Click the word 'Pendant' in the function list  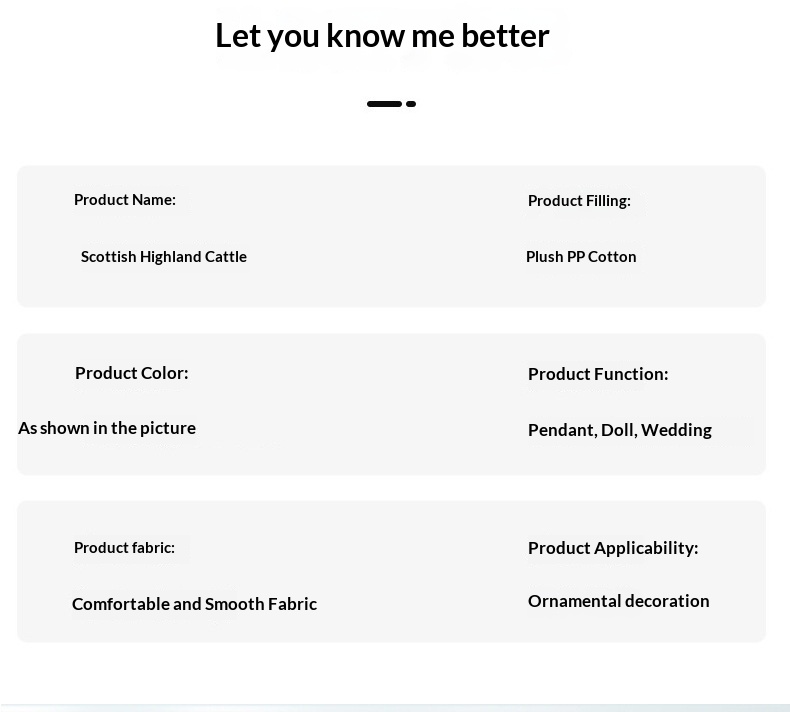pyautogui.click(x=562, y=430)
